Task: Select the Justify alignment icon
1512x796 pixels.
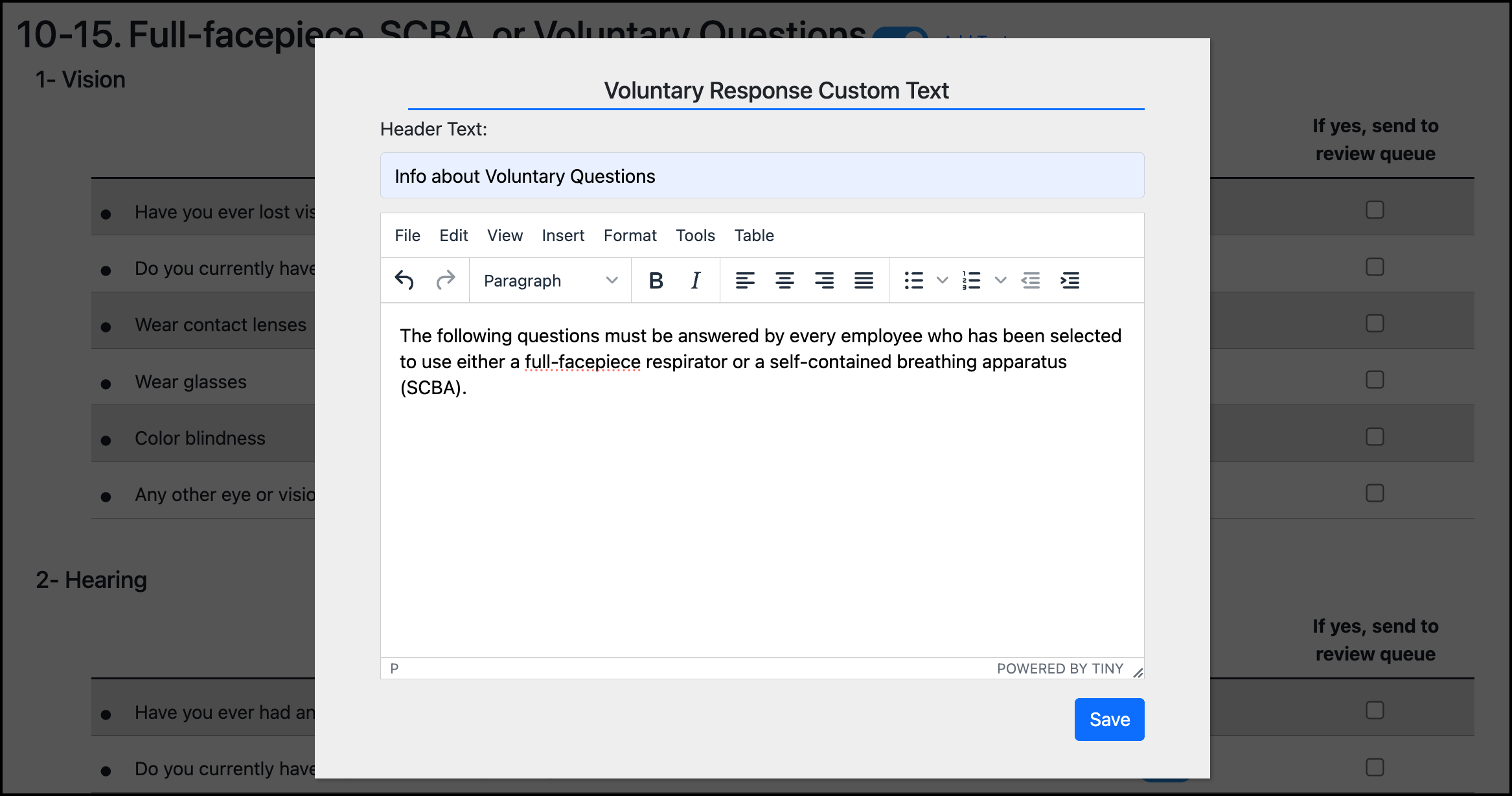Action: (864, 280)
